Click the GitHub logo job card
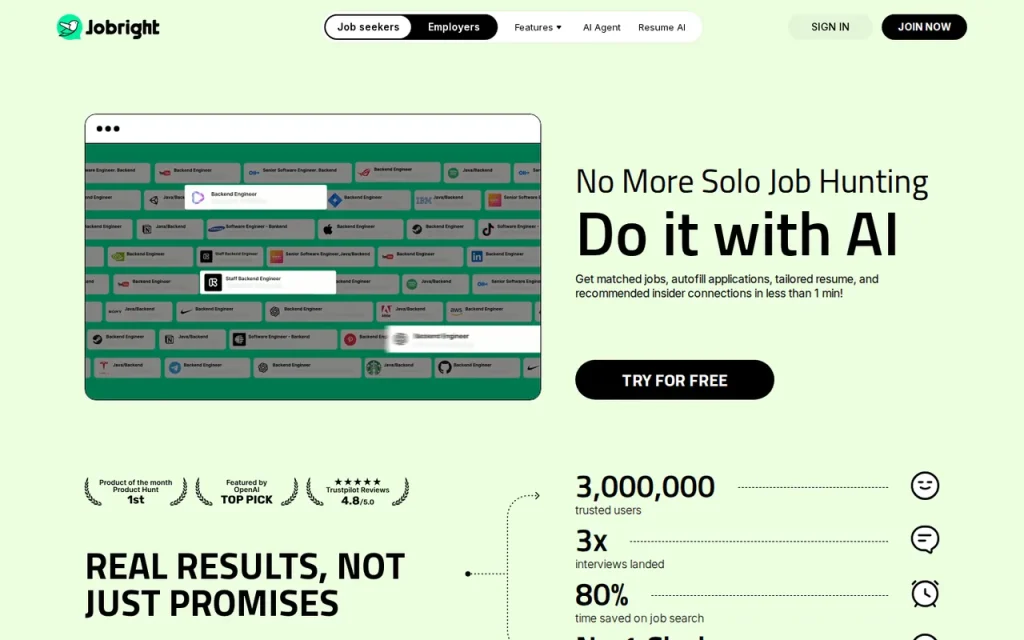 coord(477,368)
